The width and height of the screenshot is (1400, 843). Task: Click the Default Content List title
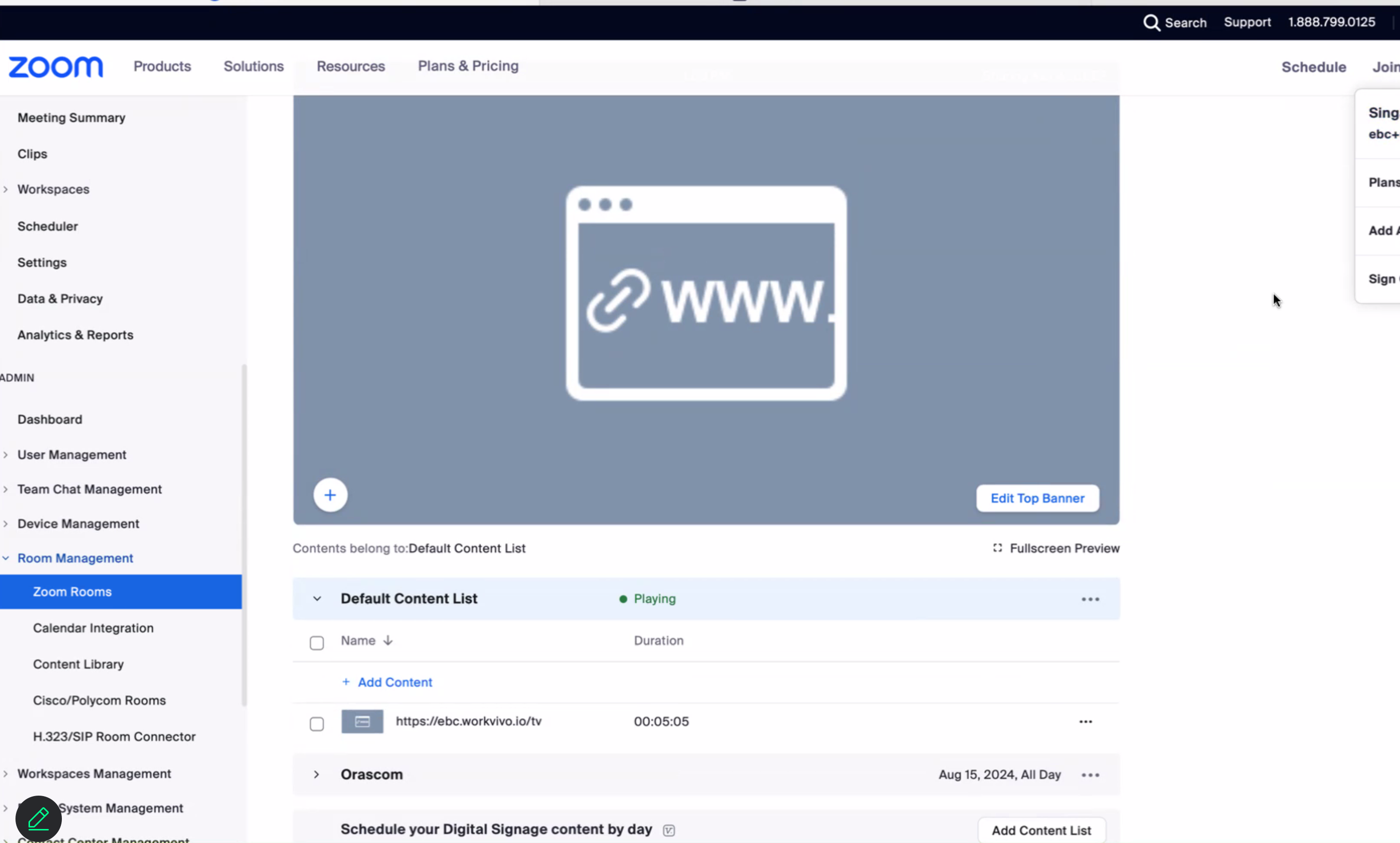coord(409,599)
